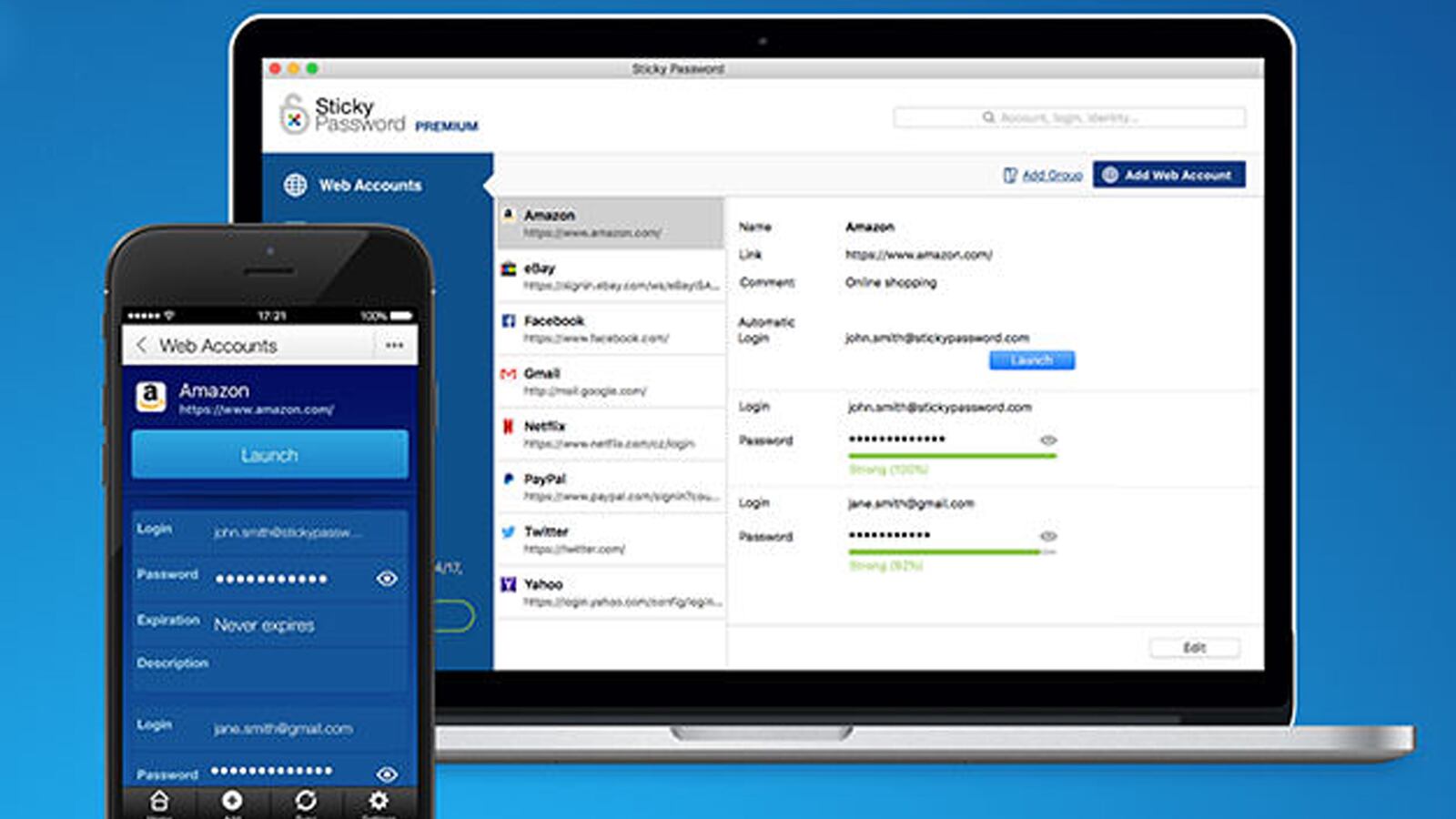Click the Web Accounts globe icon in laptop sidebar
The height and width of the screenshot is (819, 1456).
pos(296,185)
